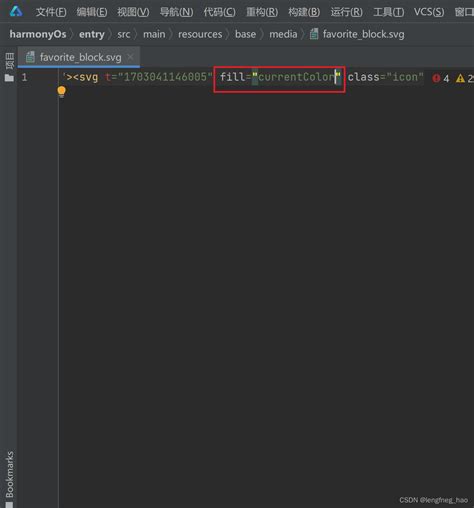
Task: Click src in the breadcrumb path
Action: click(124, 34)
